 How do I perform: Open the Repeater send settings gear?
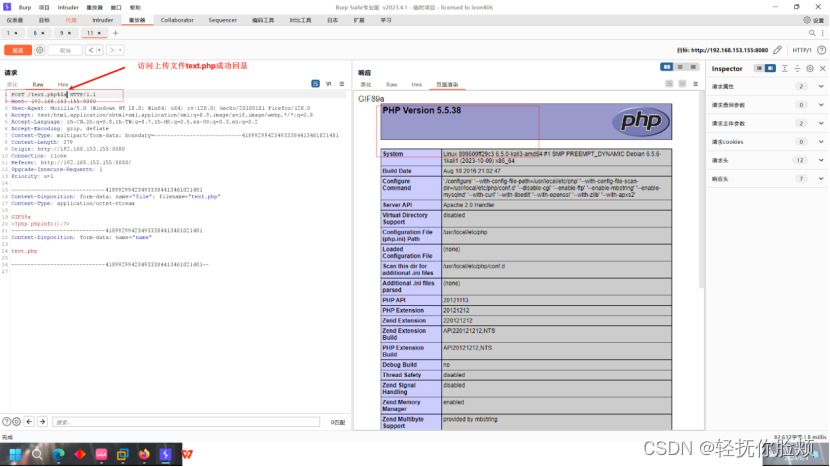[x=40, y=50]
